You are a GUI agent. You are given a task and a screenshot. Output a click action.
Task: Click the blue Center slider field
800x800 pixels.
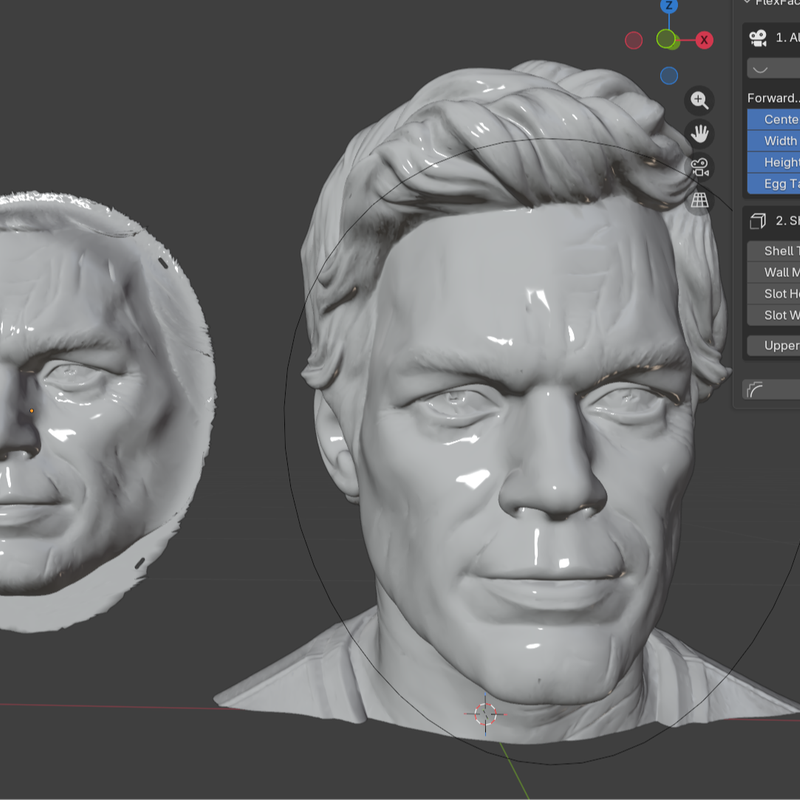(x=773, y=119)
